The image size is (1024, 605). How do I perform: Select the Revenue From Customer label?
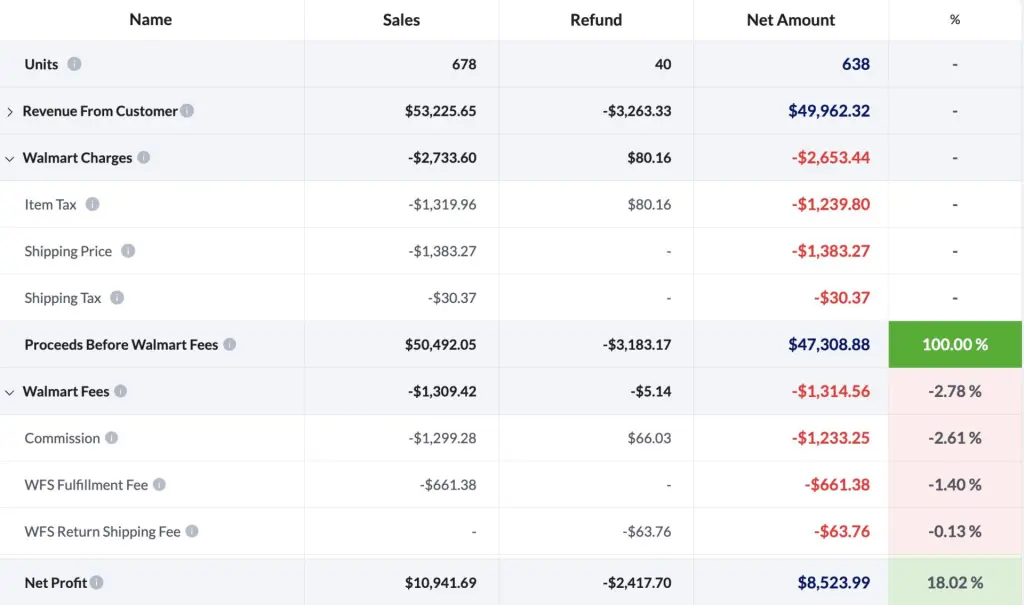(x=100, y=111)
